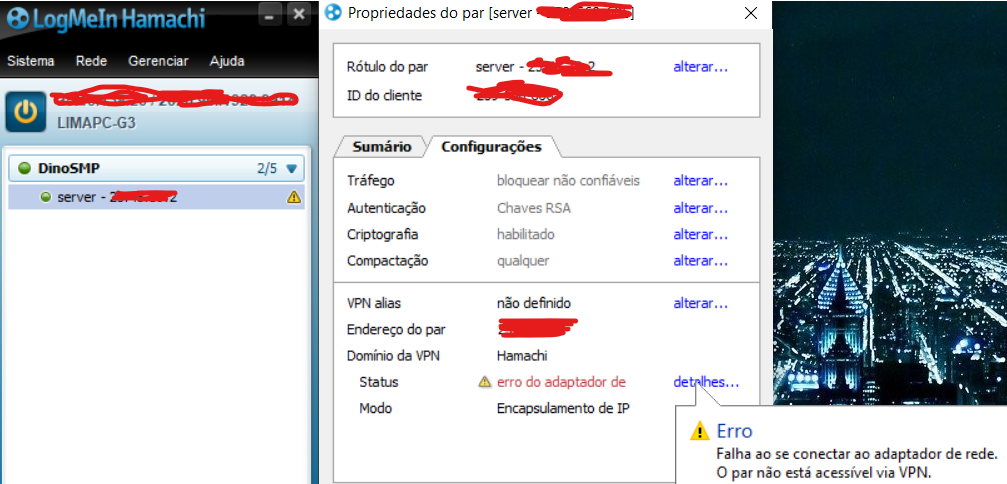Viewport: 1007px width, 484px height.
Task: Click alterar next to Criptografia
Action: pos(701,234)
